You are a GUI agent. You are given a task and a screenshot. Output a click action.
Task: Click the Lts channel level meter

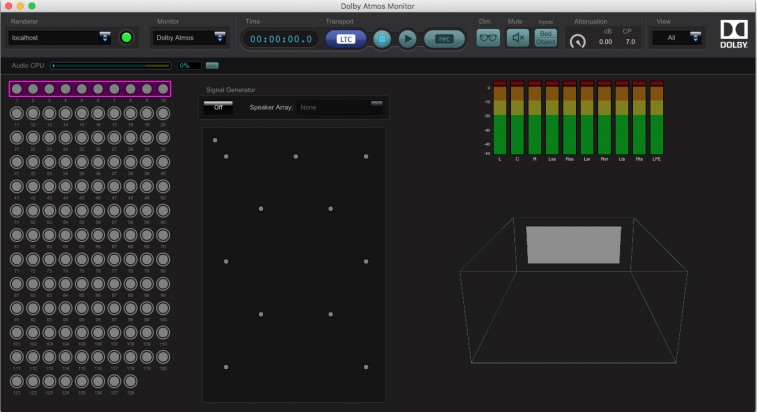622,118
